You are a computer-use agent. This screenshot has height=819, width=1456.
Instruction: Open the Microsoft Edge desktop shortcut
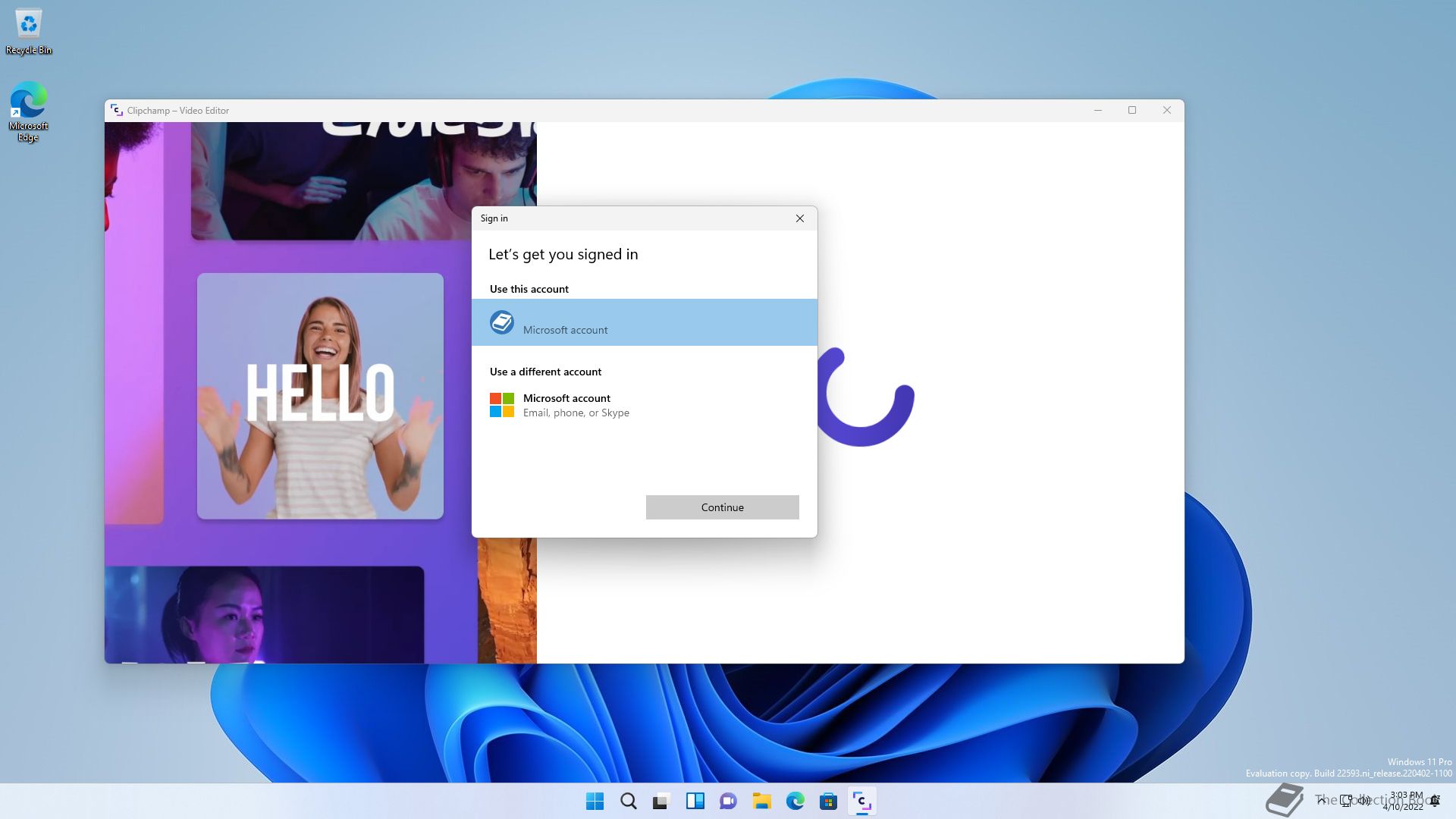tap(28, 111)
